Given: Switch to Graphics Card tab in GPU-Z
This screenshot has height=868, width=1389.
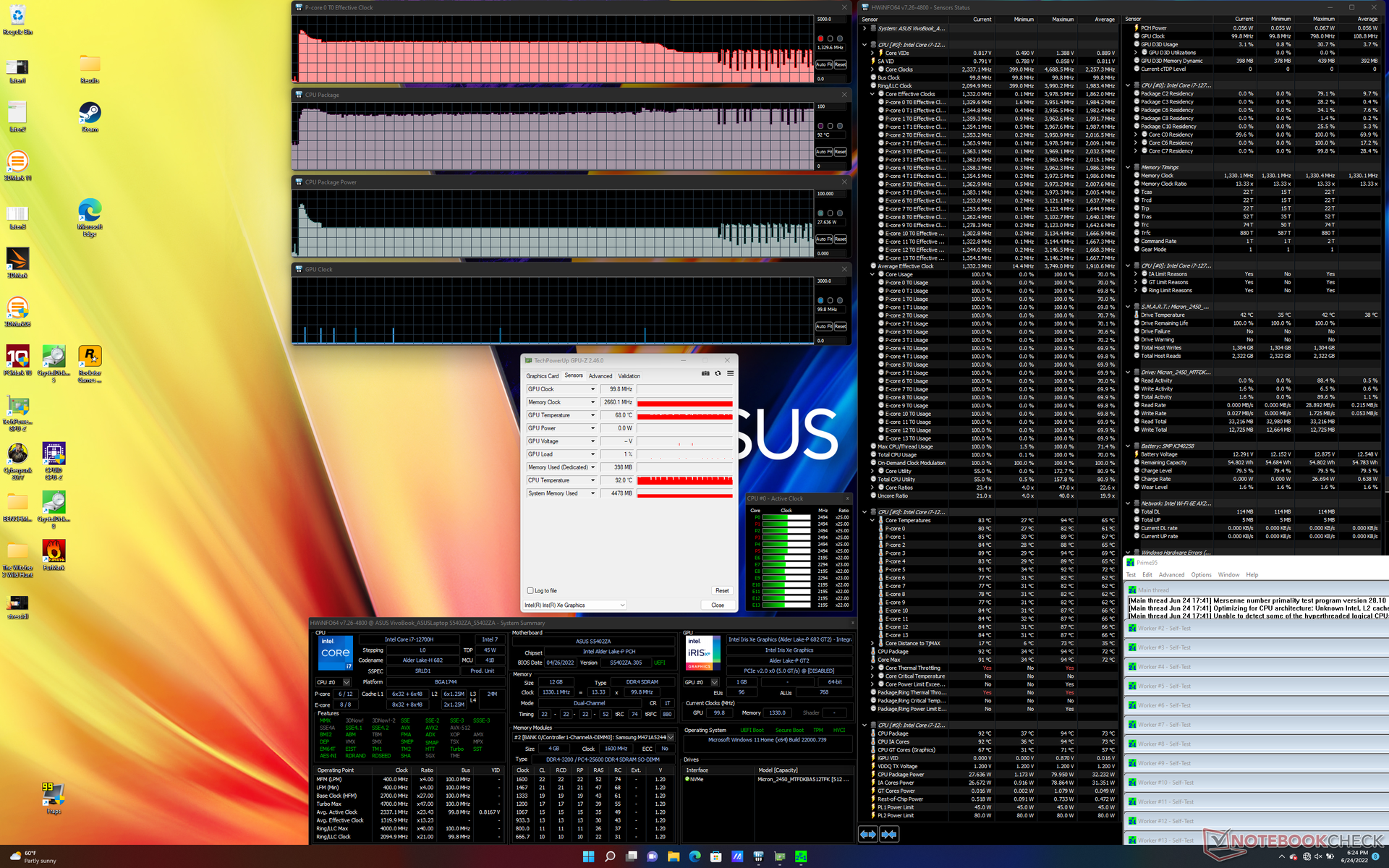Looking at the screenshot, I should point(542,376).
